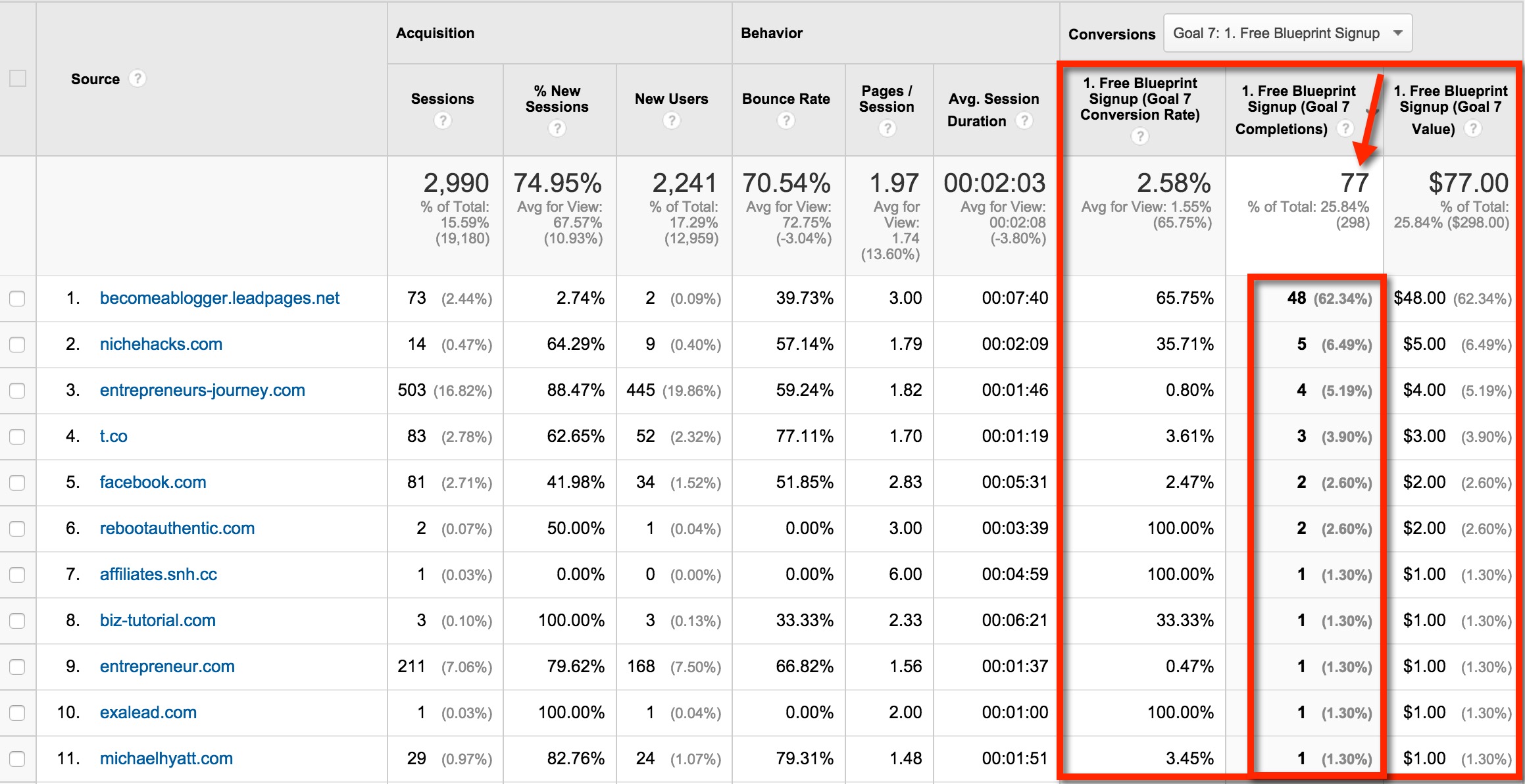Sort by Source column header

pyautogui.click(x=95, y=79)
